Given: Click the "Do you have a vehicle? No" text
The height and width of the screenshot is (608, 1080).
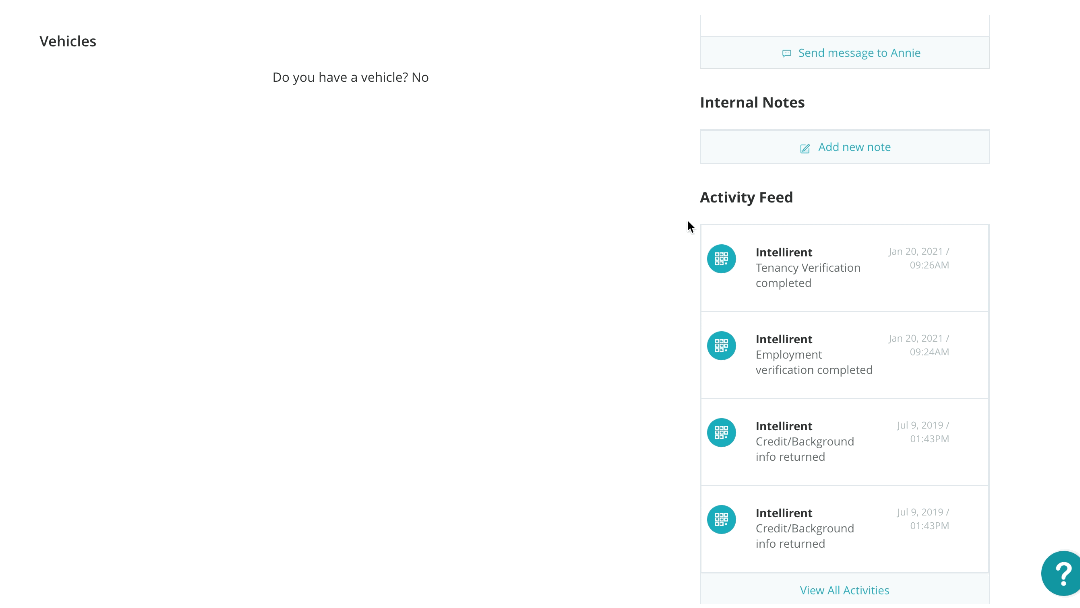Looking at the screenshot, I should (350, 77).
